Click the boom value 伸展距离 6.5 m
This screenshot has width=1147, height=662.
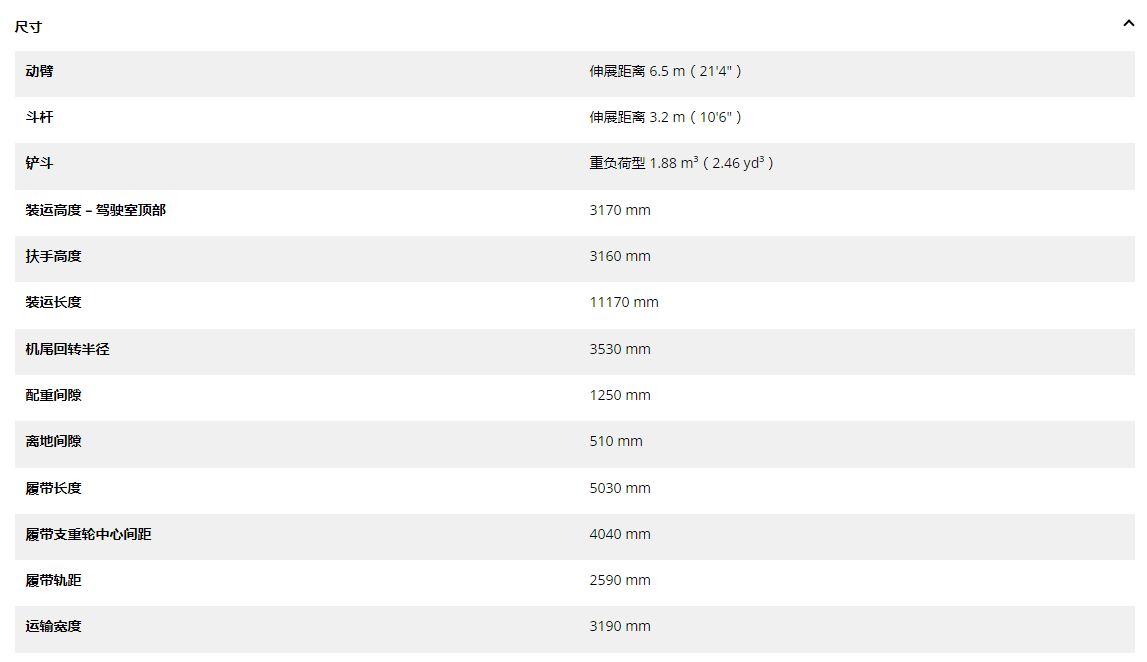click(665, 71)
